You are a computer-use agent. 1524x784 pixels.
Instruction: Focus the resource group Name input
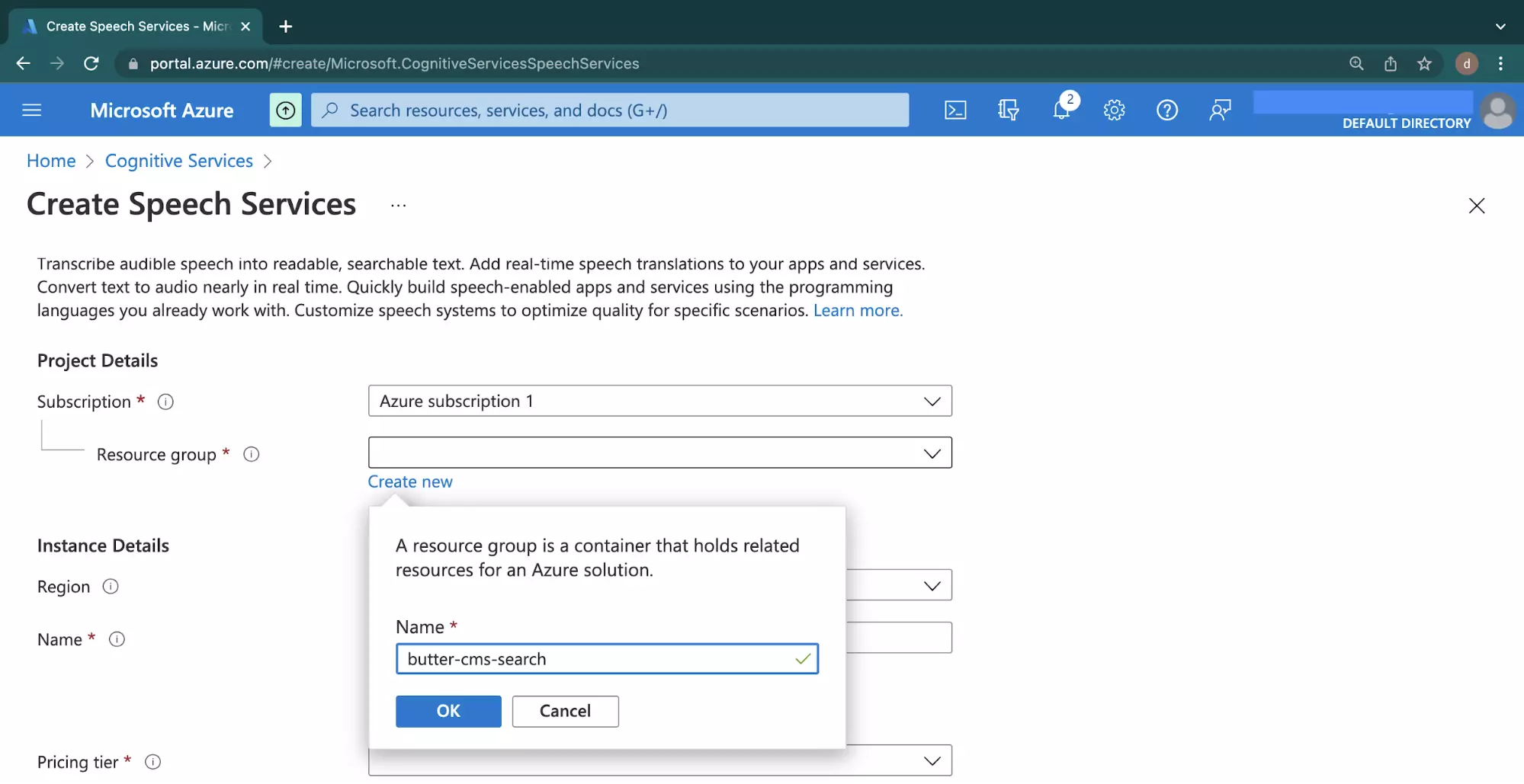[607, 659]
